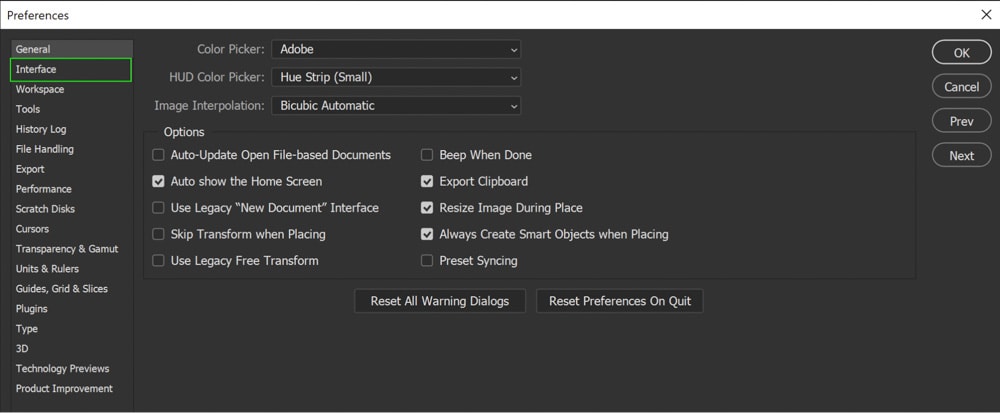
Task: Go to History Log preferences
Action: coord(71,129)
